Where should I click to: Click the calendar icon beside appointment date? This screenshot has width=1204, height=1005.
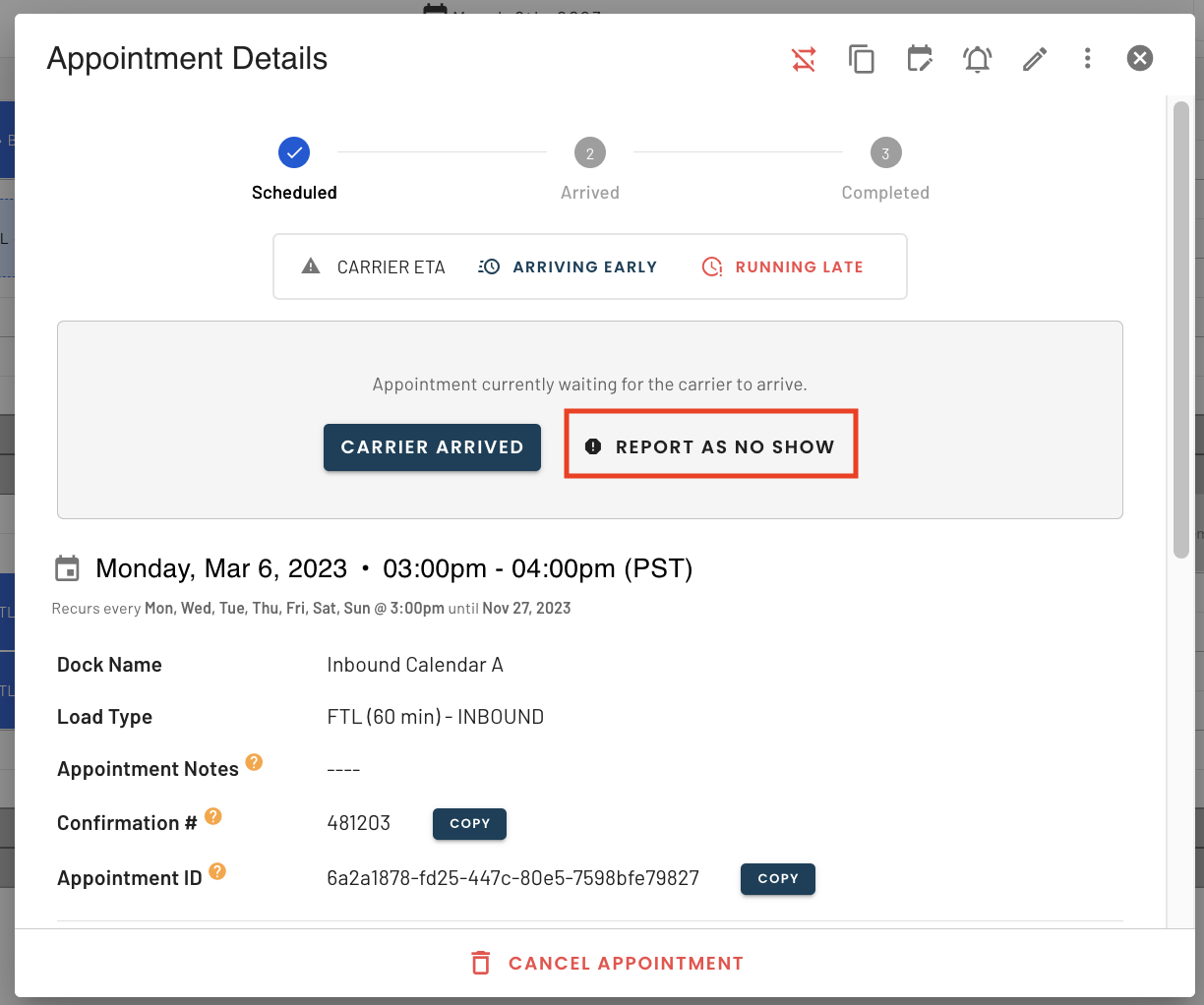point(67,568)
